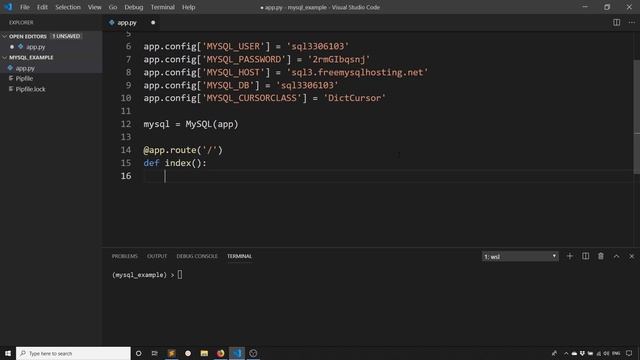
Task: Click the 1 UNSAVED badge
Action: (x=66, y=36)
